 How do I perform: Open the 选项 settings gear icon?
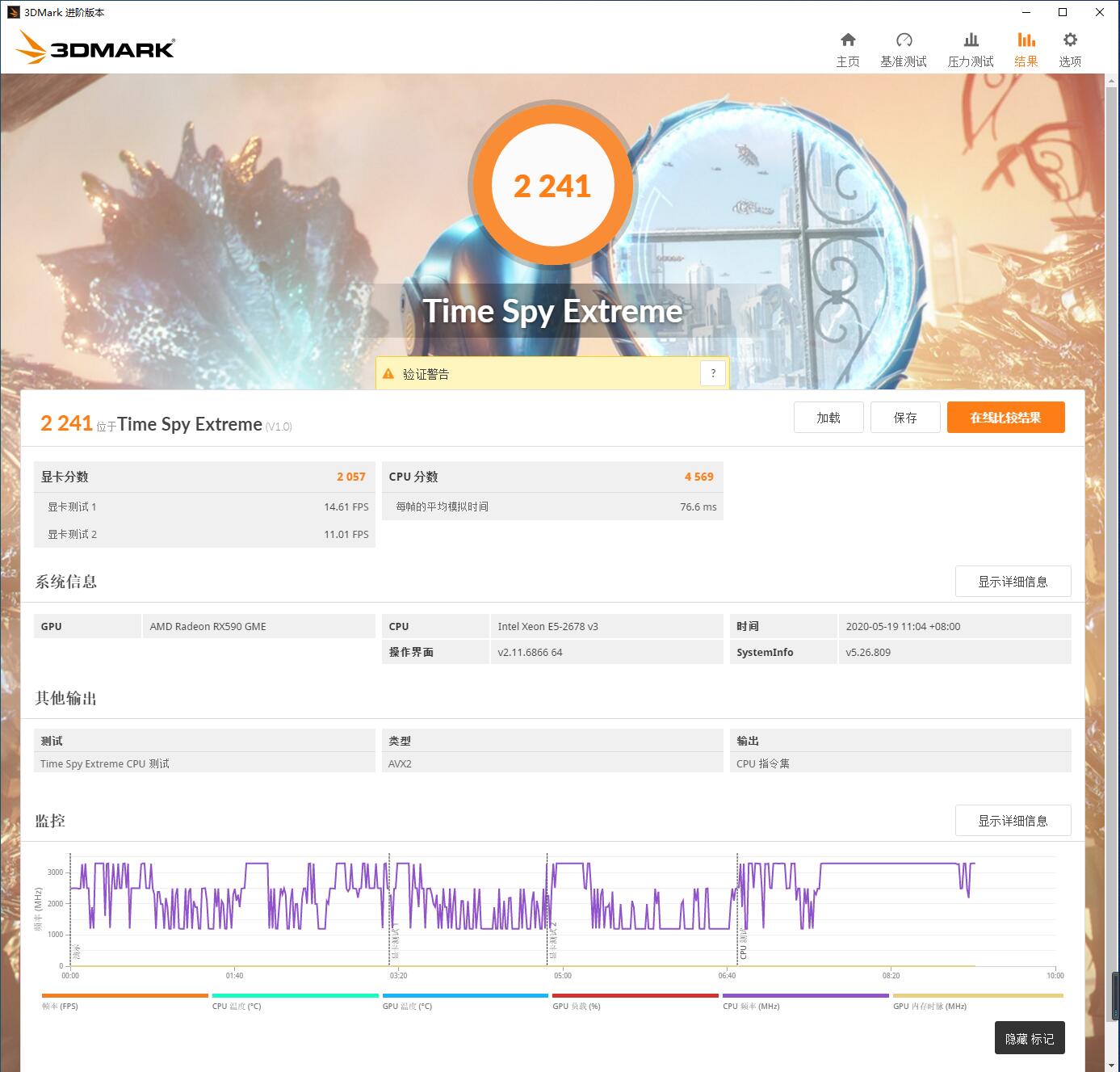pyautogui.click(x=1070, y=47)
